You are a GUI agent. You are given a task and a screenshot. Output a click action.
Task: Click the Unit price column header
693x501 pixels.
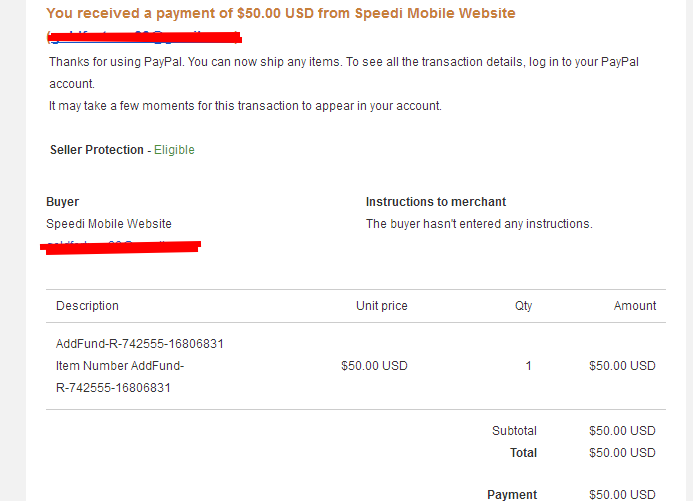[x=382, y=306]
